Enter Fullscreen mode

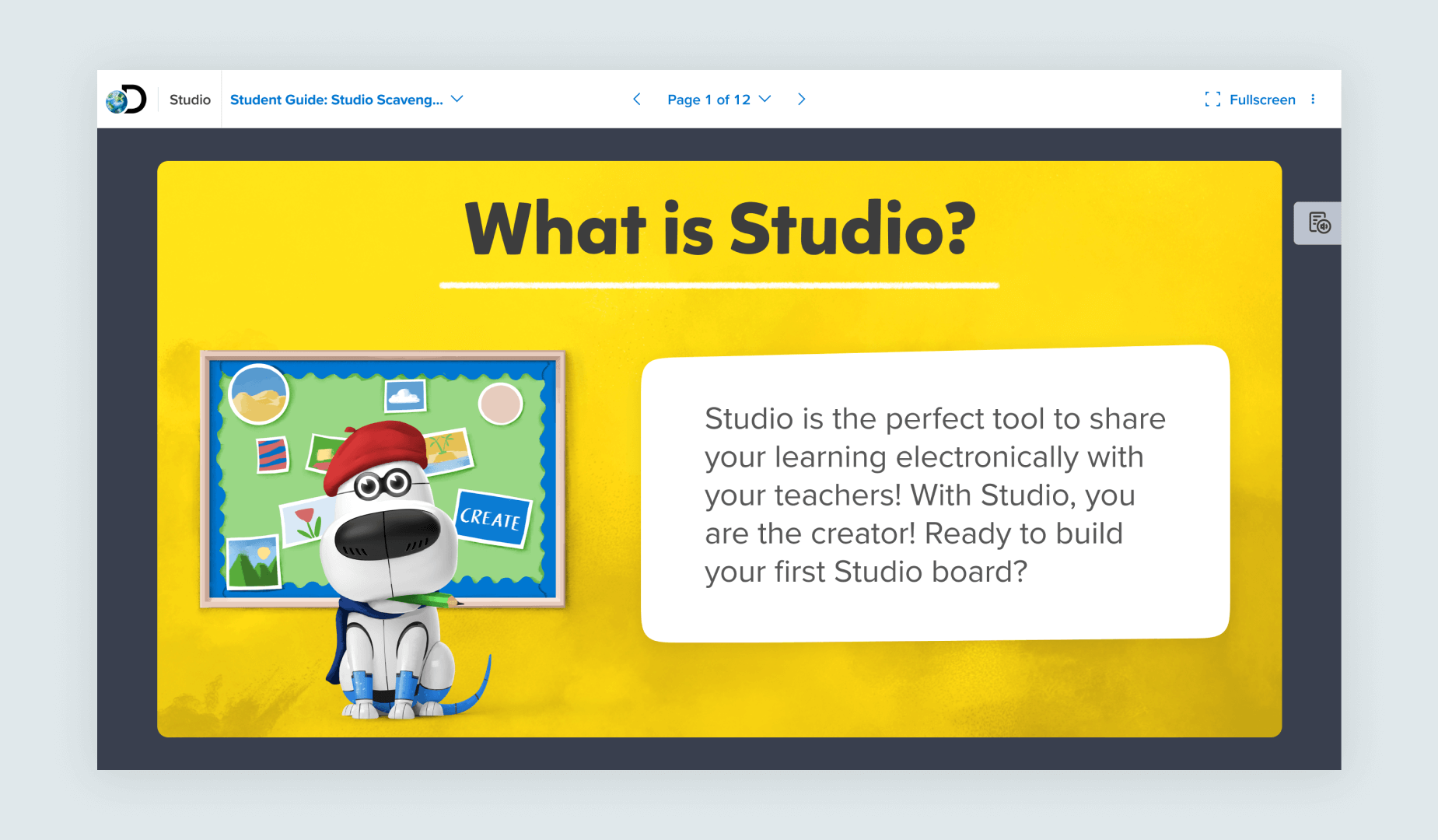1250,100
